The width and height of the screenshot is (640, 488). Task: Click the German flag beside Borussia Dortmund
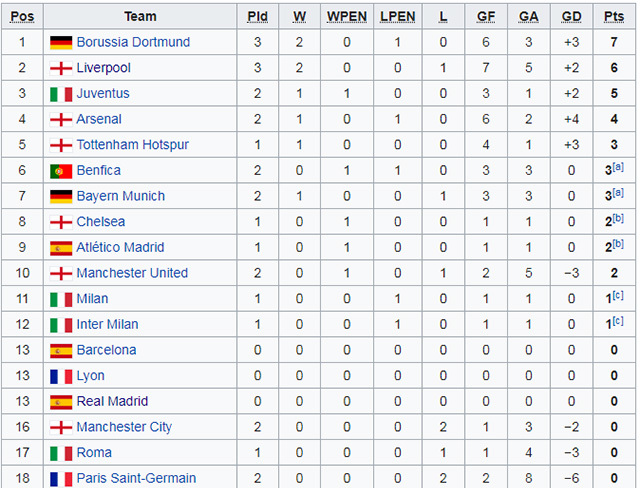coord(61,43)
